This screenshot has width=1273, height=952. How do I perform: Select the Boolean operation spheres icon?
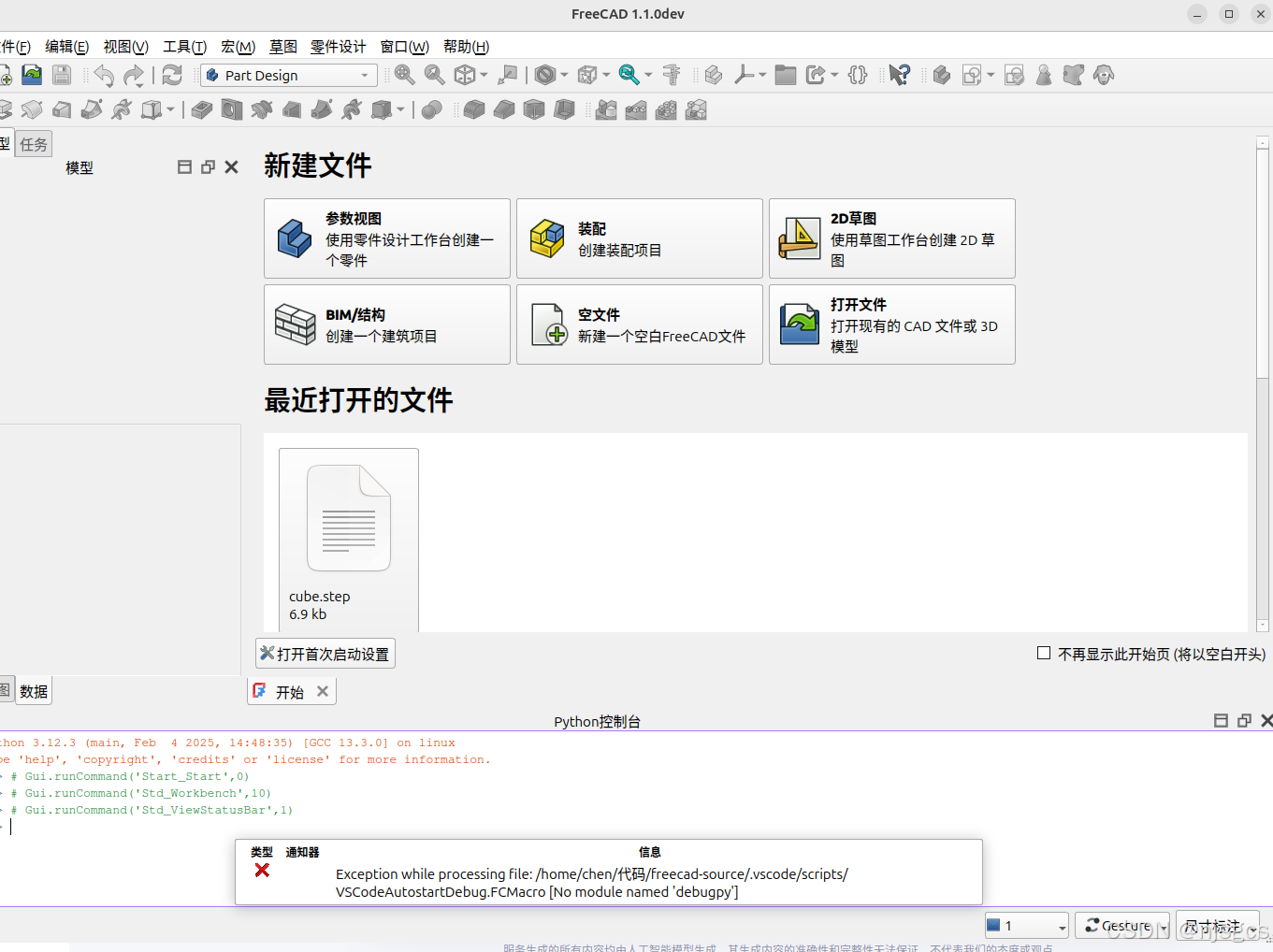pyautogui.click(x=431, y=110)
